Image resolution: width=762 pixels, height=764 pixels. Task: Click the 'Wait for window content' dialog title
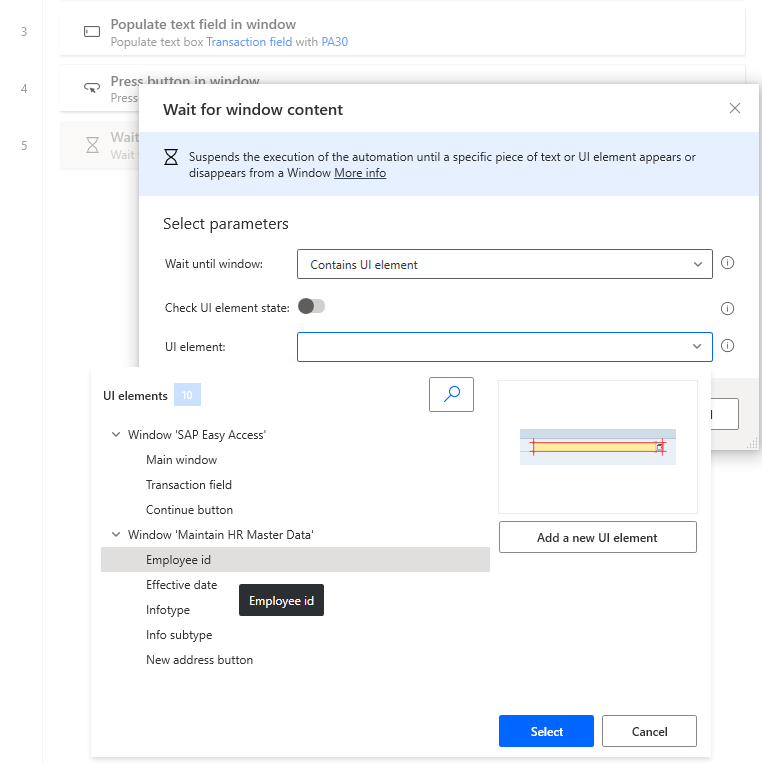click(x=253, y=110)
